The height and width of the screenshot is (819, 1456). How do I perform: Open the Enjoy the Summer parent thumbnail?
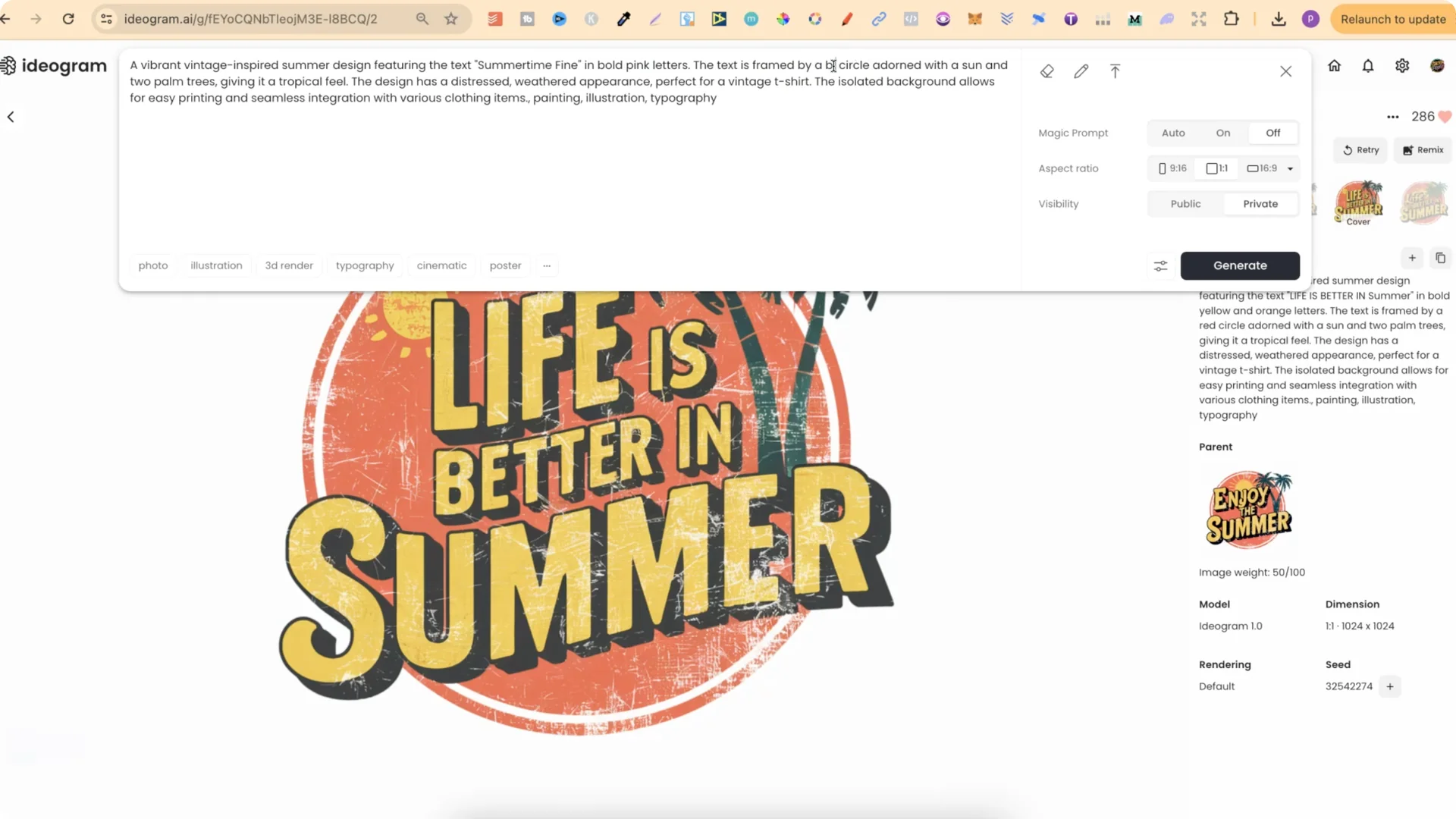[1248, 510]
